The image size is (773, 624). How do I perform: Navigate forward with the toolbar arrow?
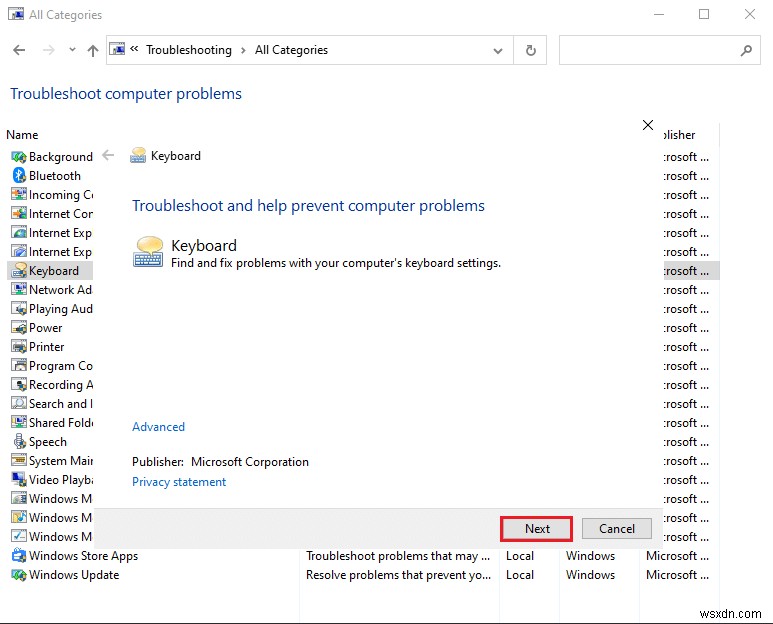48,50
